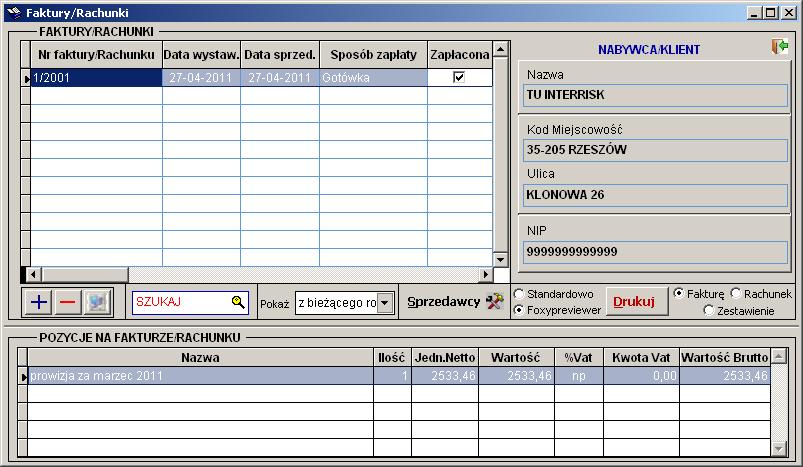Click the positions grid scroll down arrow
The image size is (803, 467).
[778, 449]
